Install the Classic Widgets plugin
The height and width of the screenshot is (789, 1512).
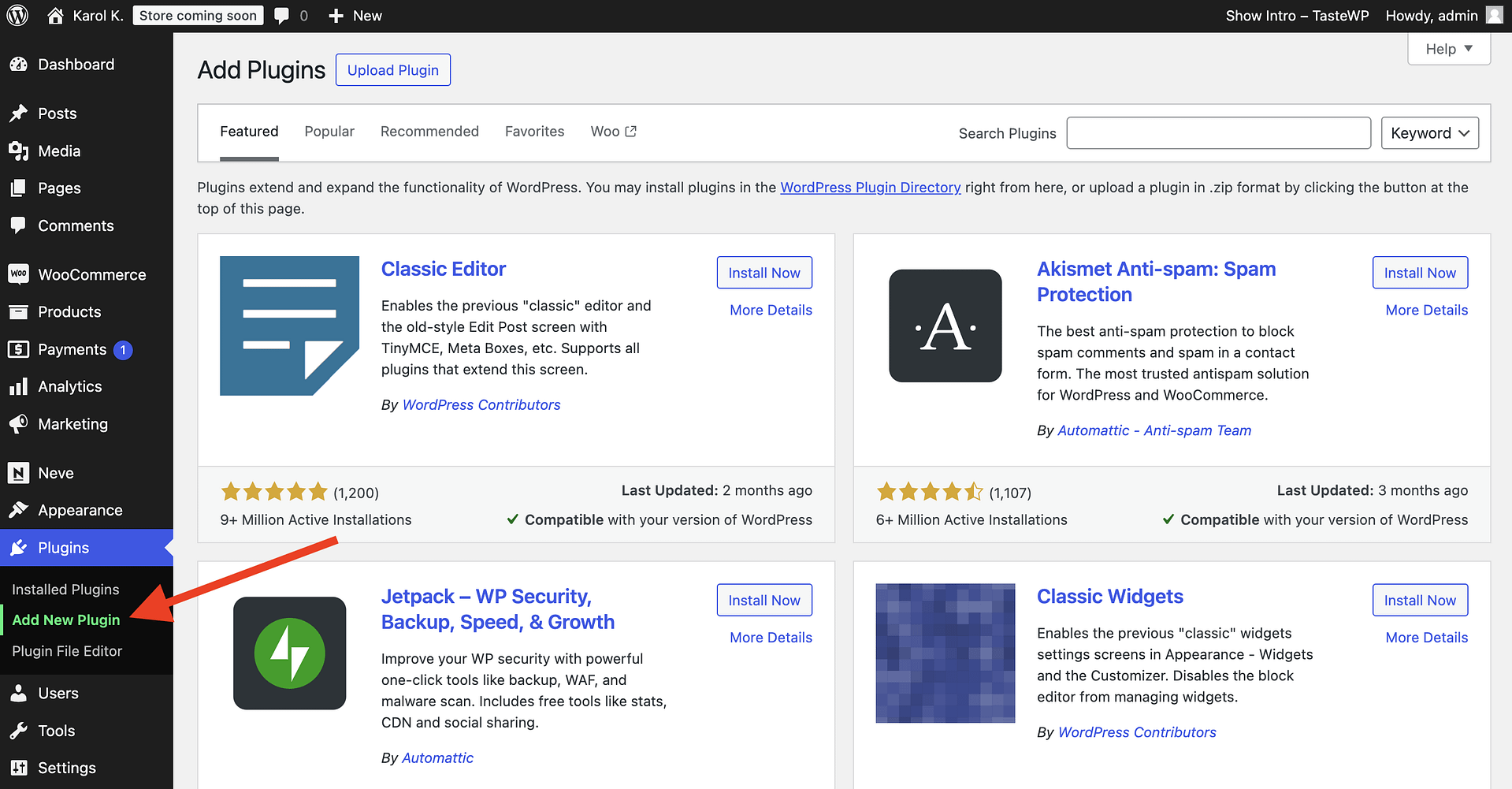[1420, 601]
